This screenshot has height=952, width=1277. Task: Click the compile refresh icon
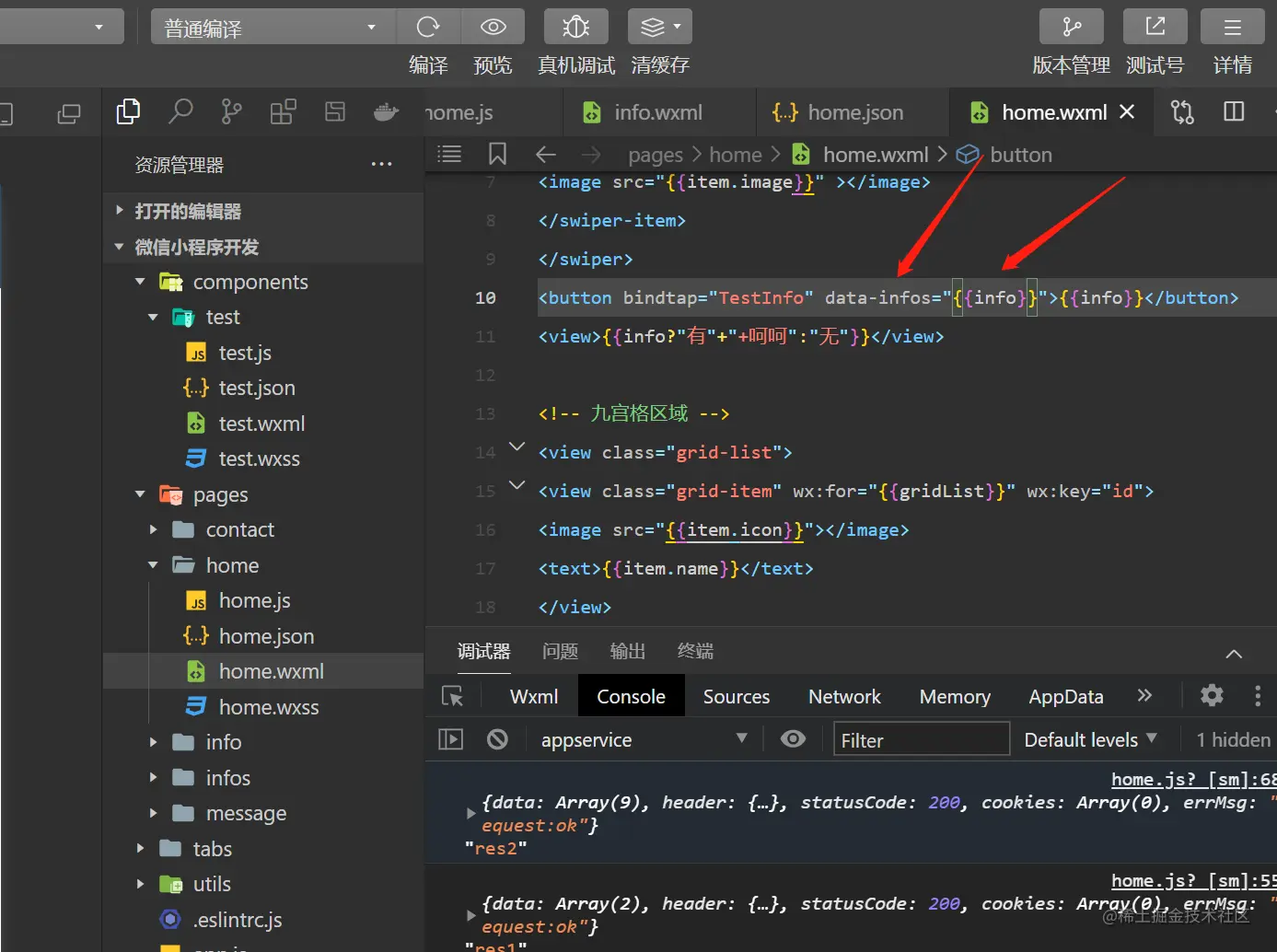pyautogui.click(x=428, y=27)
